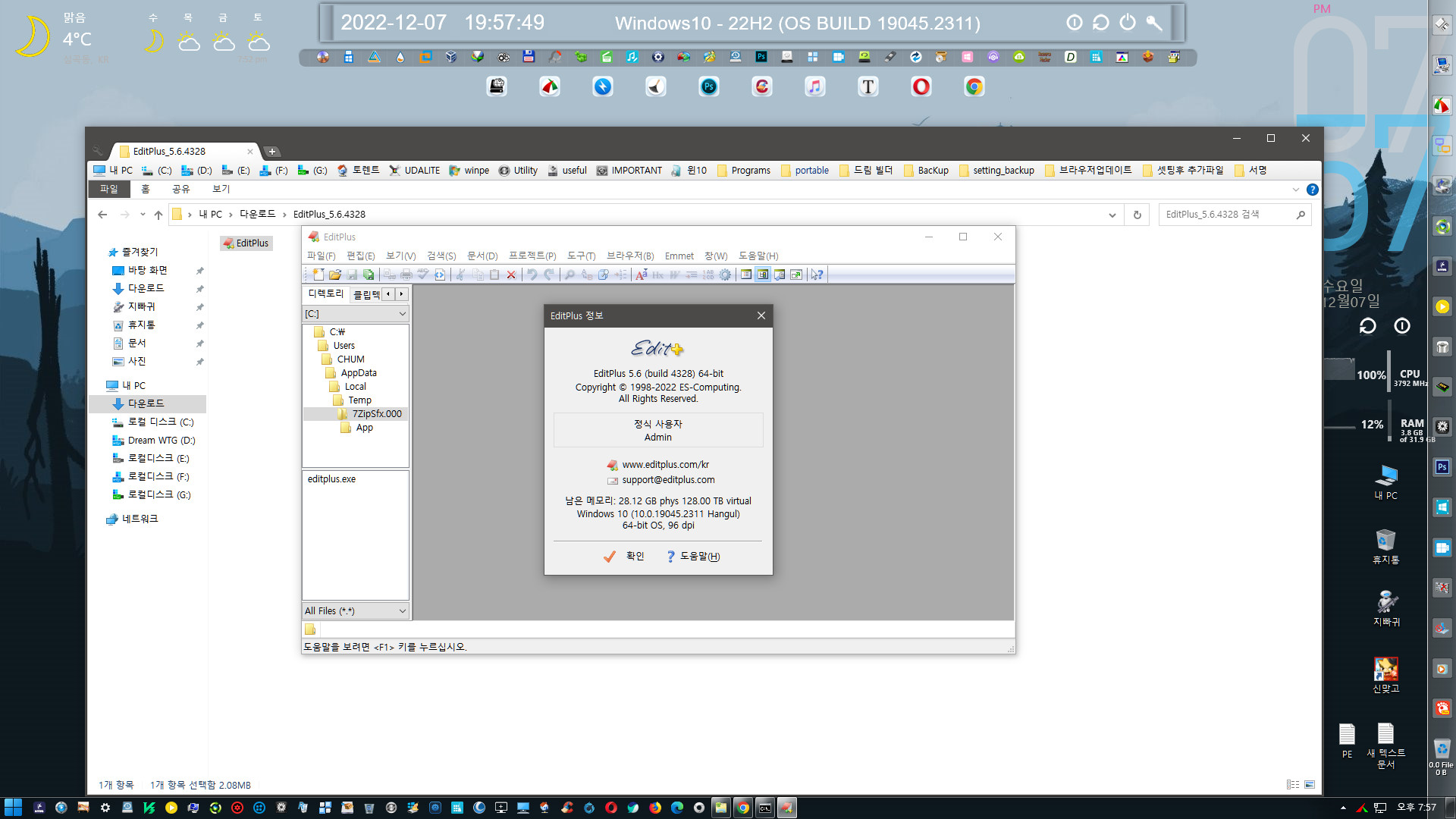Click the context help arrow-question icon

pyautogui.click(x=817, y=275)
